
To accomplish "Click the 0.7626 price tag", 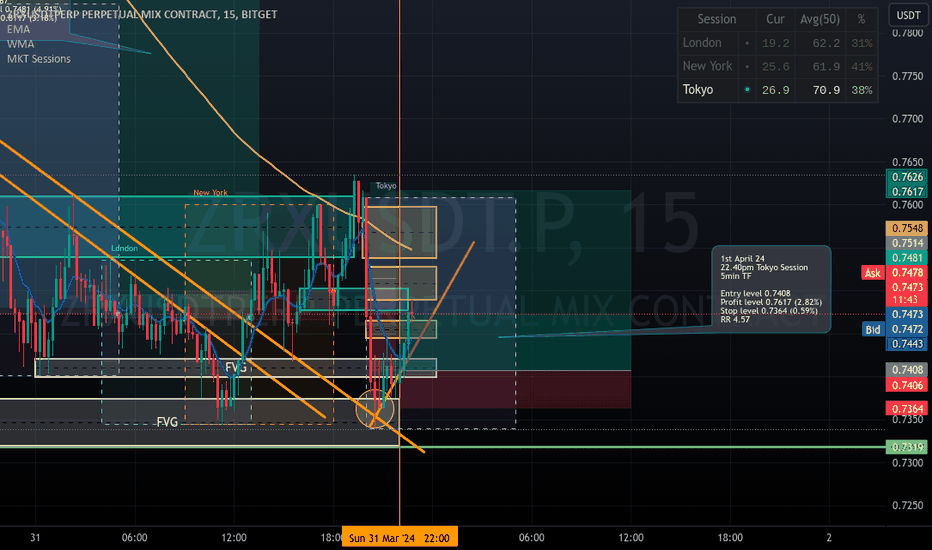I will coord(907,177).
